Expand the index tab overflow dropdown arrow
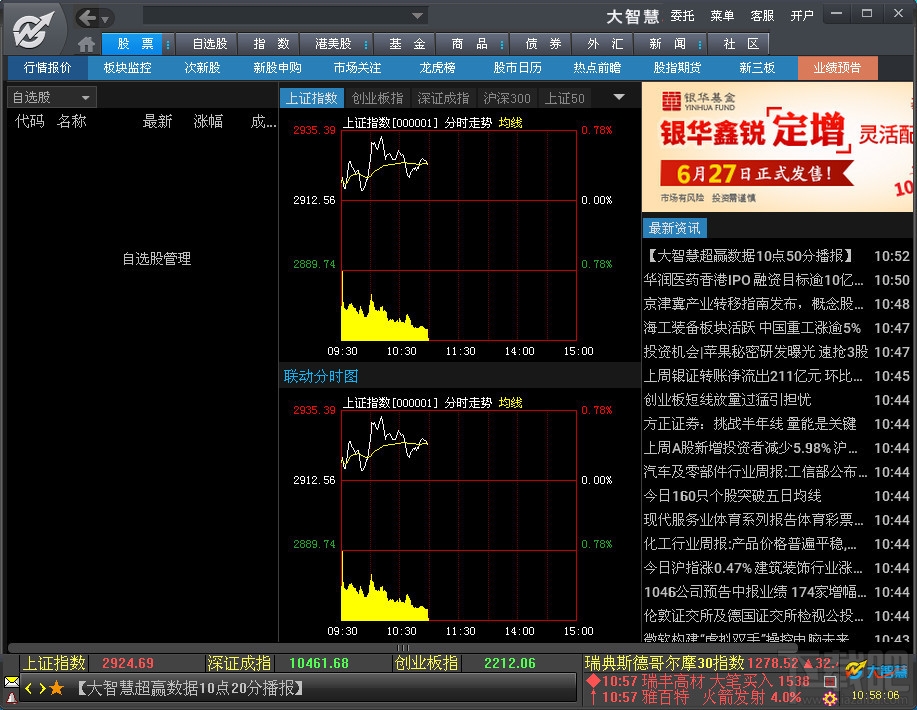The image size is (917, 710). pyautogui.click(x=619, y=97)
